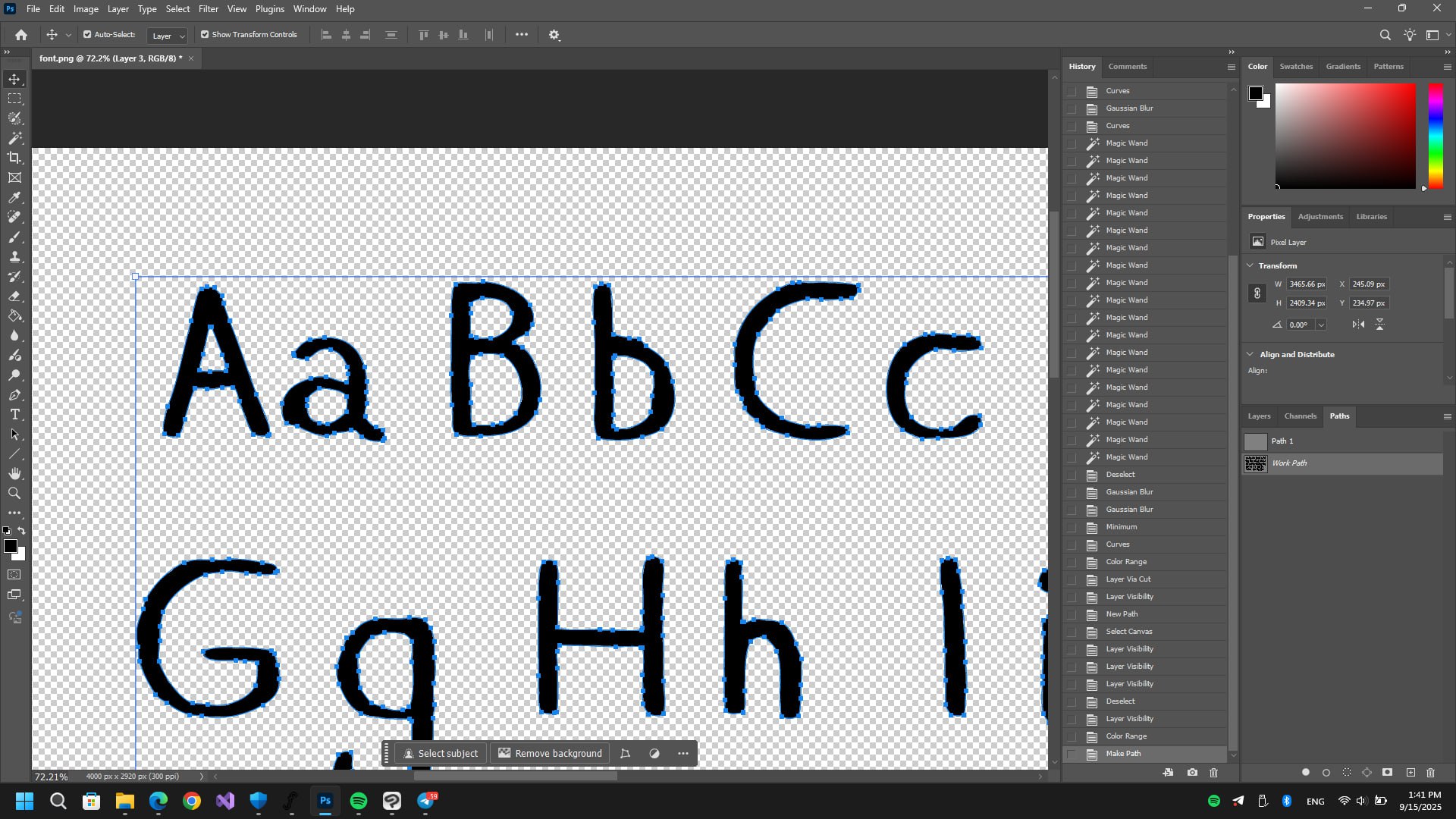Select the Zoom tool in toolbar
1456x819 pixels.
(x=14, y=494)
